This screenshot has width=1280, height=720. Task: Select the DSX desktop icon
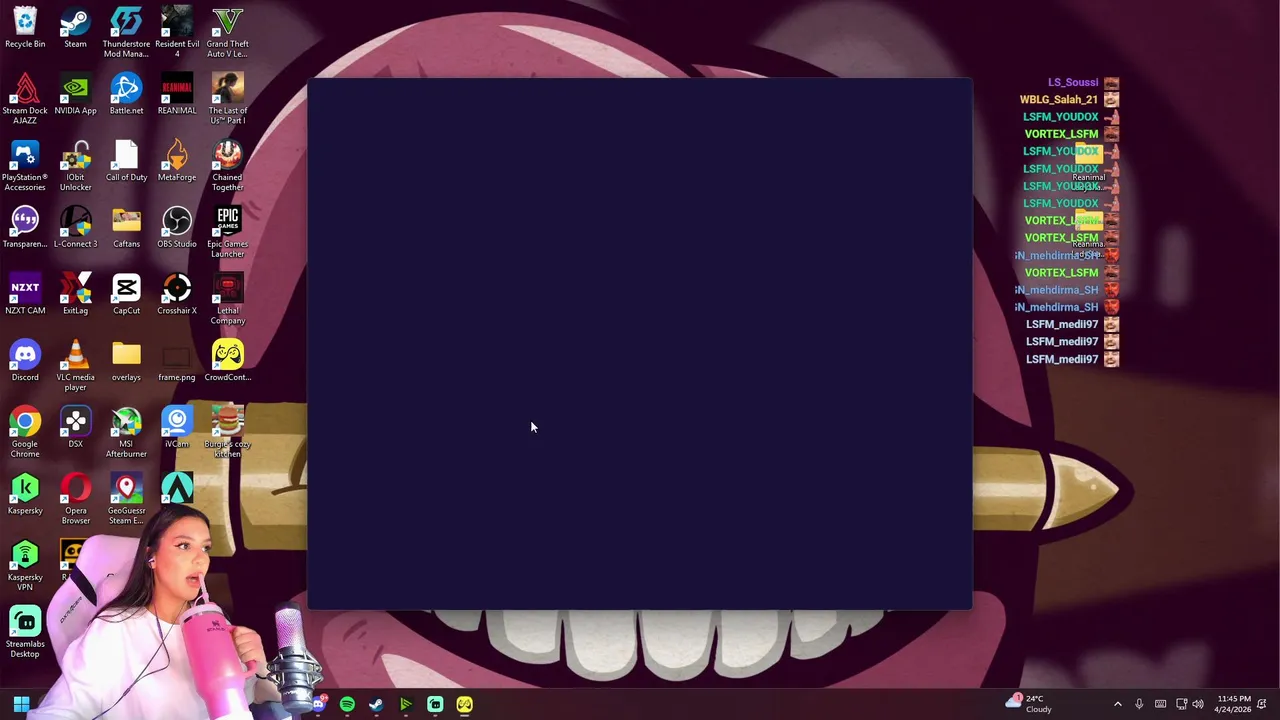coord(75,429)
